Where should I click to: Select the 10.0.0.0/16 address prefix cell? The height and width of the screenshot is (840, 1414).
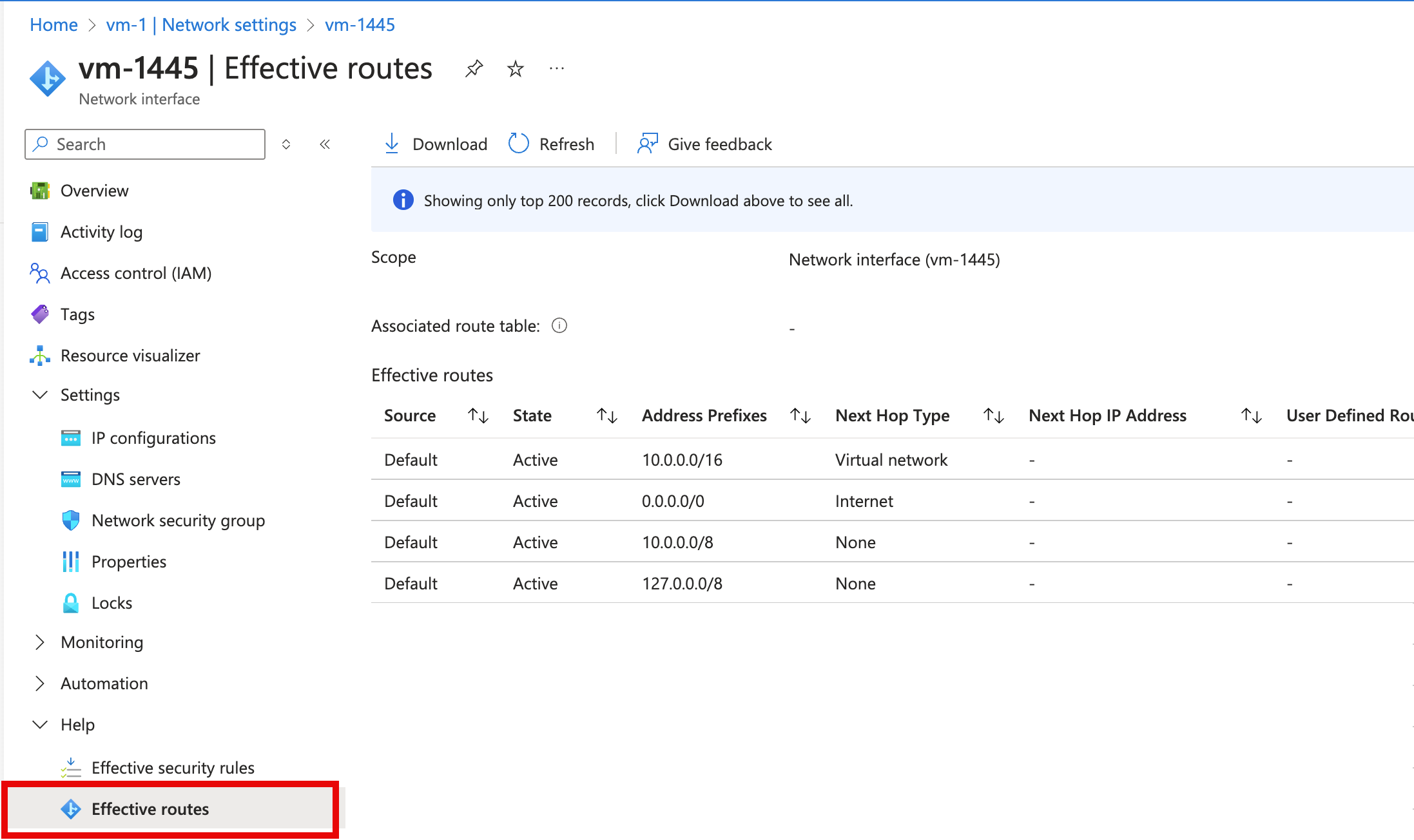tap(682, 460)
